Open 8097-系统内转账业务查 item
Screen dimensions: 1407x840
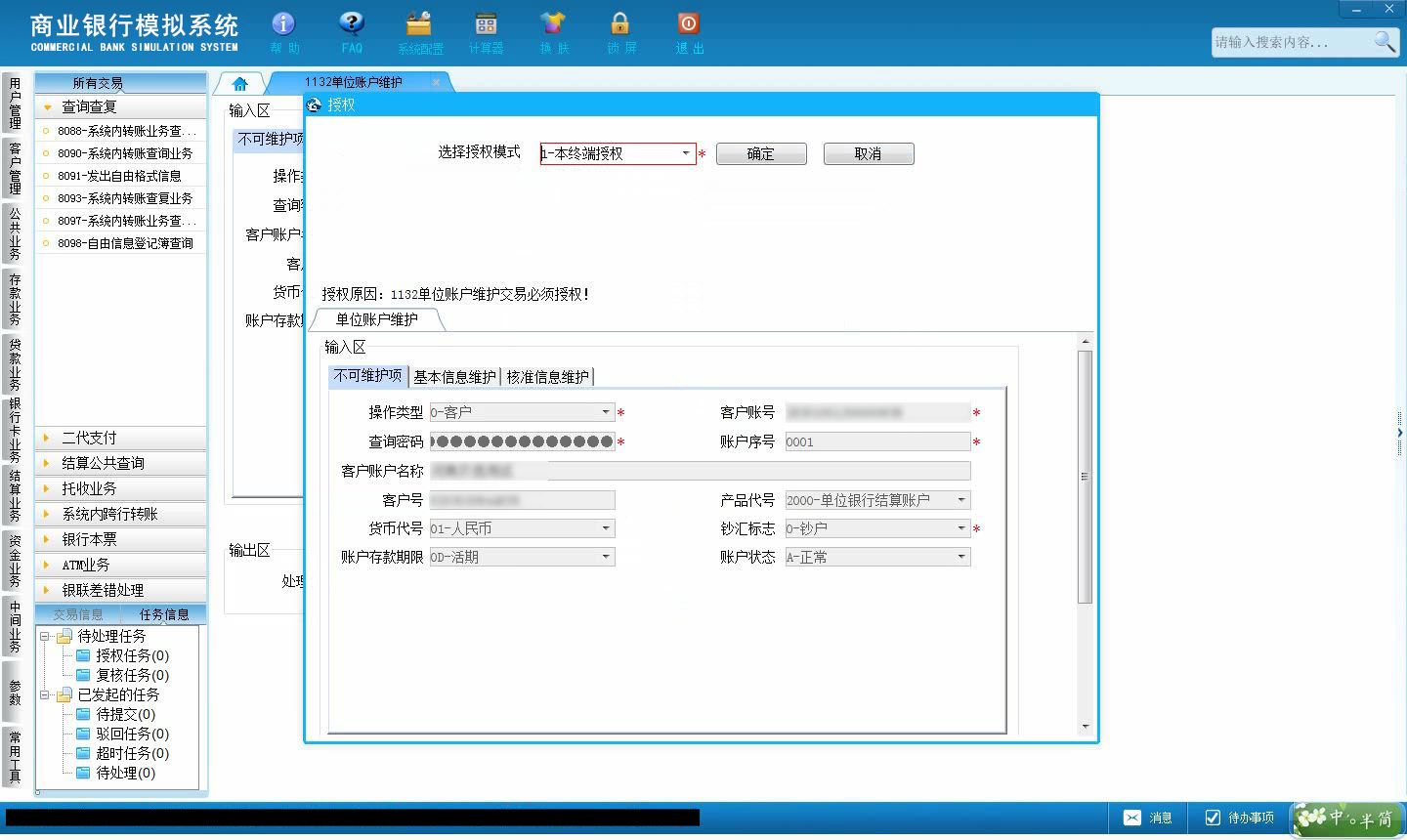[x=126, y=221]
